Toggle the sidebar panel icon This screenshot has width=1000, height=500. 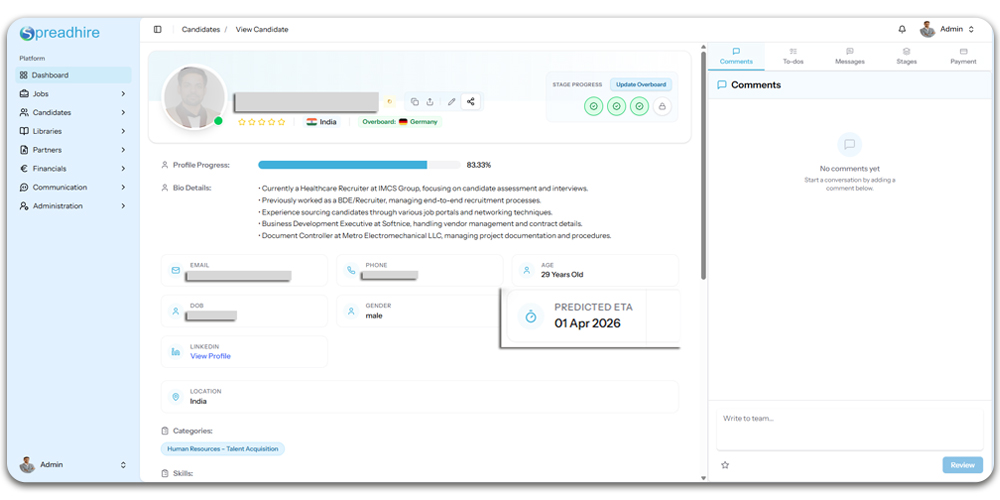click(x=157, y=29)
